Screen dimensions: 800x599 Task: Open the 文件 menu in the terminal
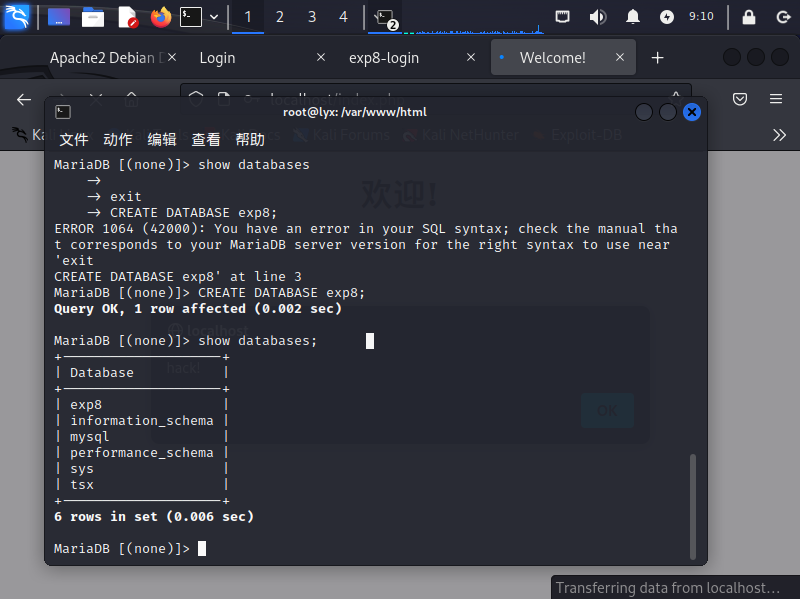click(74, 139)
